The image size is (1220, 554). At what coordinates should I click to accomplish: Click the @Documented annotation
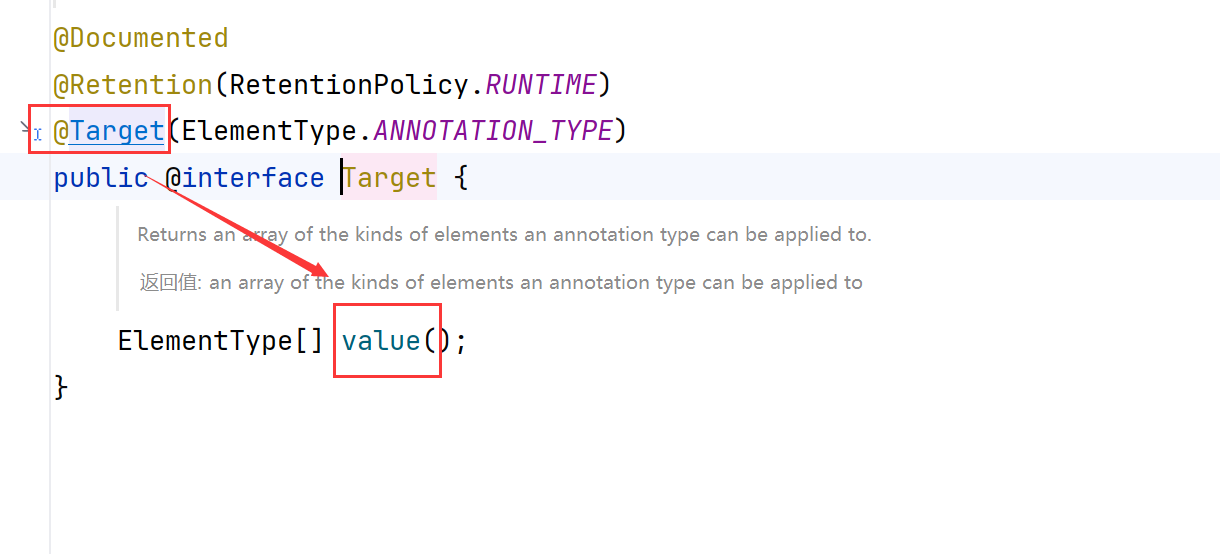coord(140,38)
